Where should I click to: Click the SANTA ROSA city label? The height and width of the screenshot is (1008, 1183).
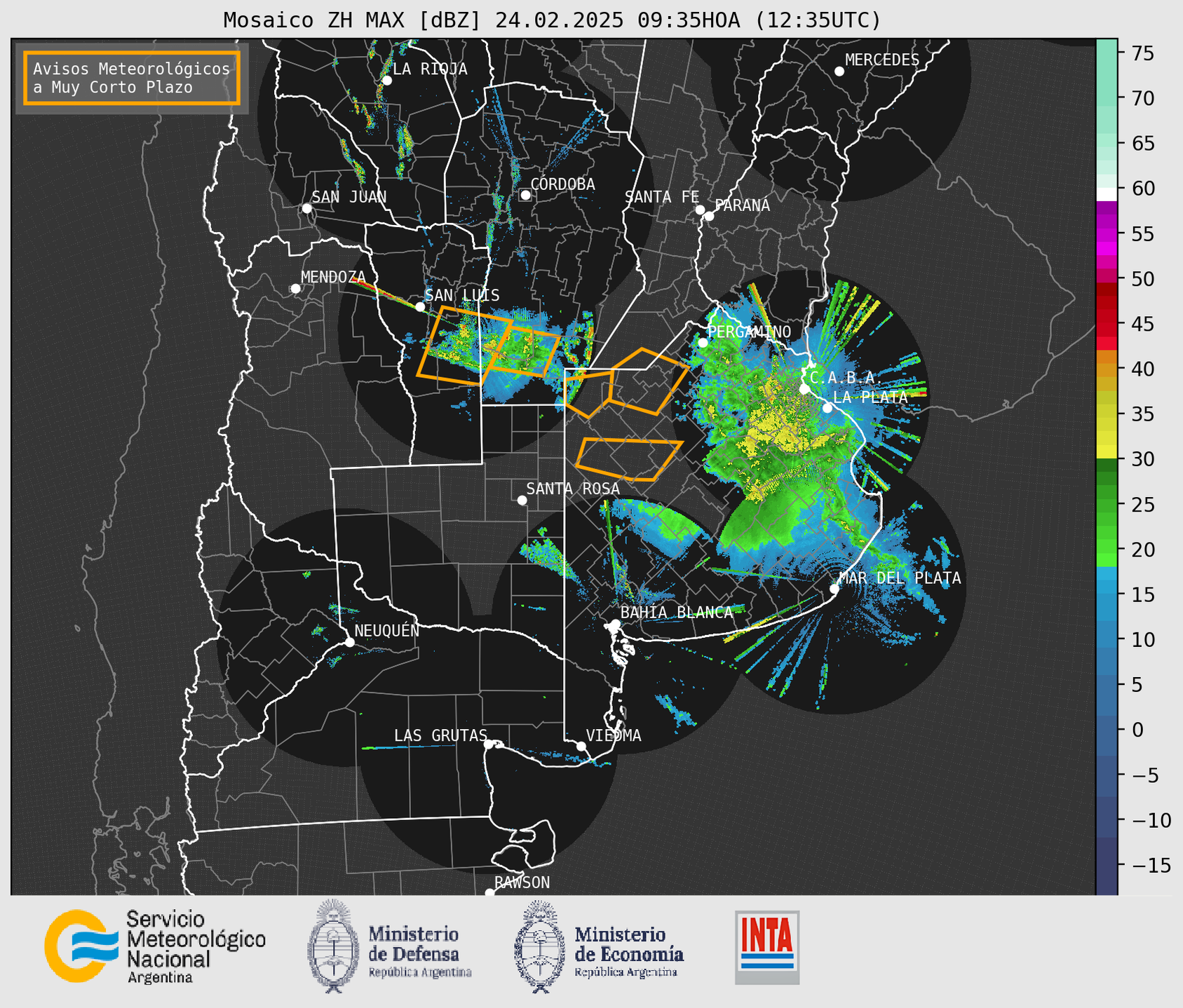tap(573, 489)
